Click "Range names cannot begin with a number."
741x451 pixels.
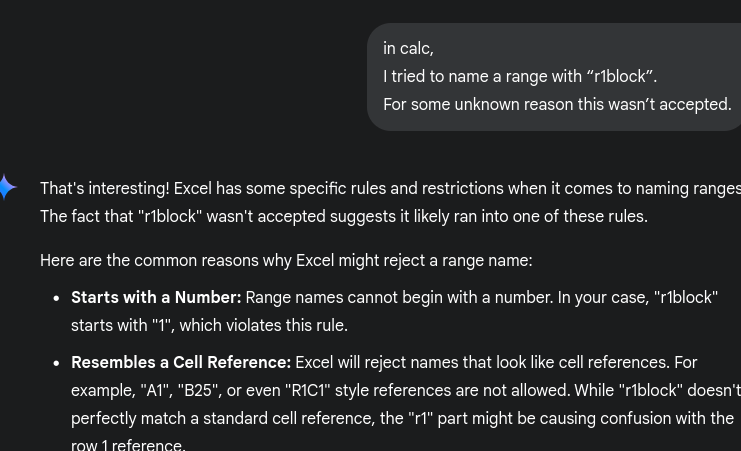pyautogui.click(x=399, y=297)
